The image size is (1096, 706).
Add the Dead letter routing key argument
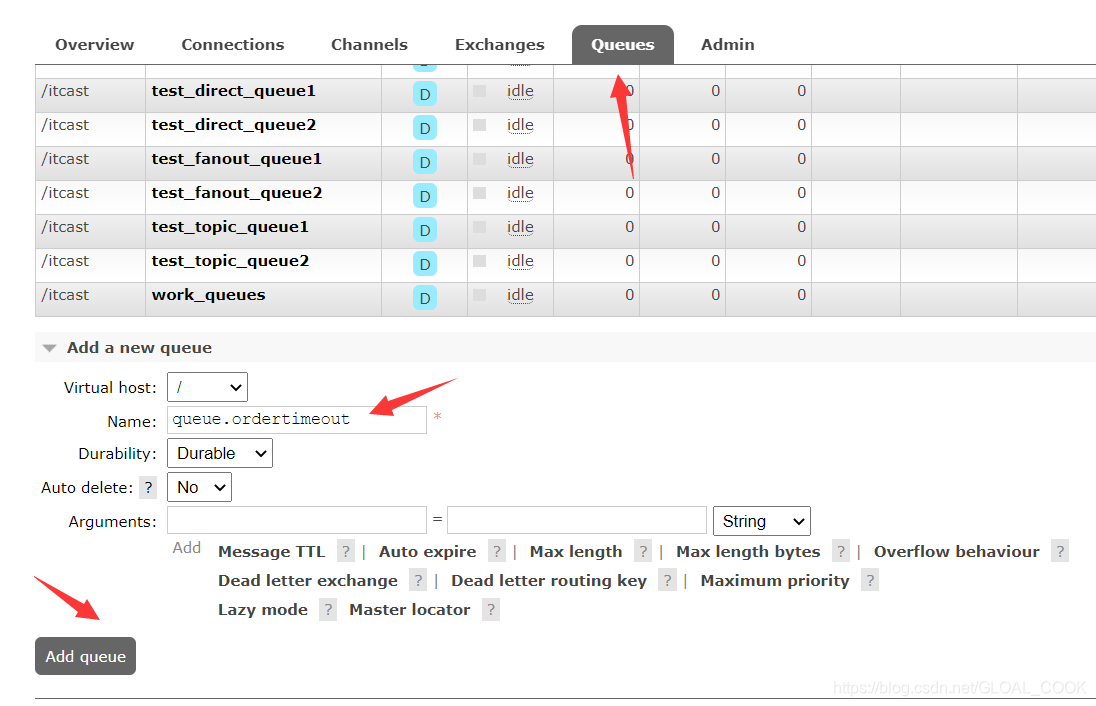point(549,581)
